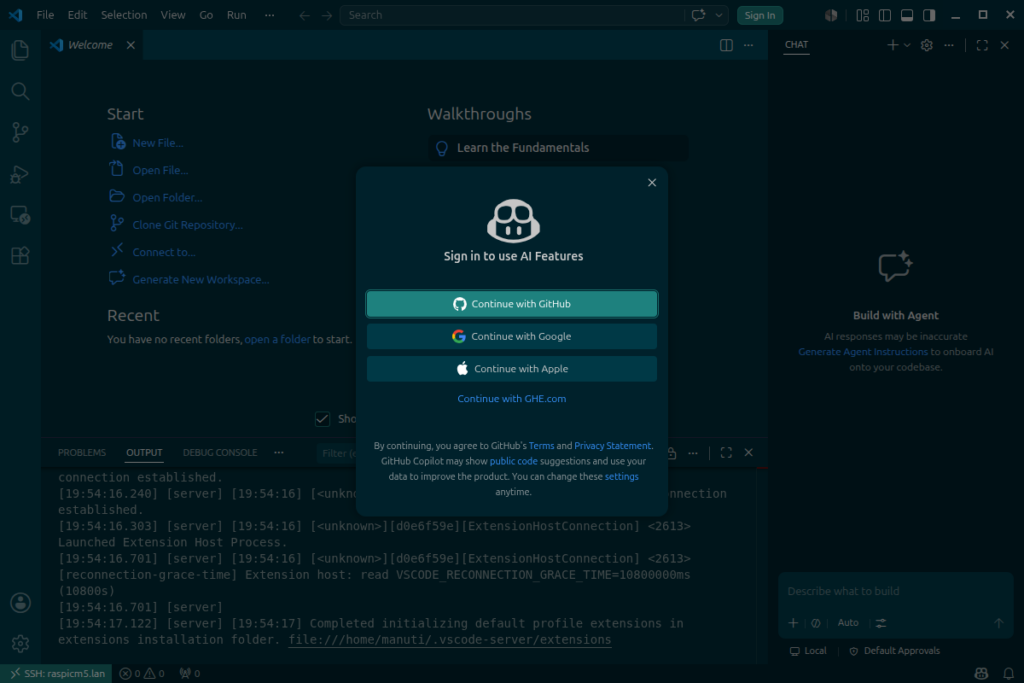Click Continue with GitHub button

[512, 304]
